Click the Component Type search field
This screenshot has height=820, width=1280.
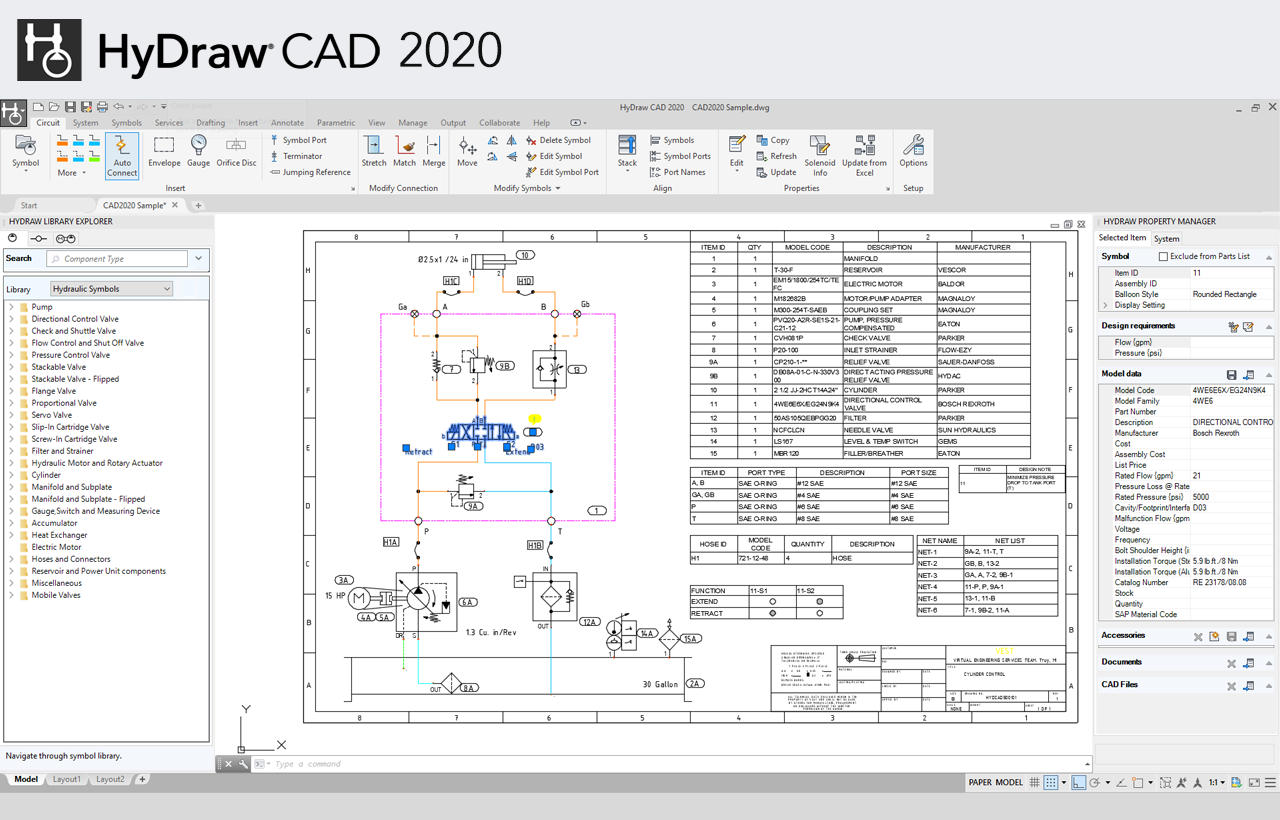point(118,259)
